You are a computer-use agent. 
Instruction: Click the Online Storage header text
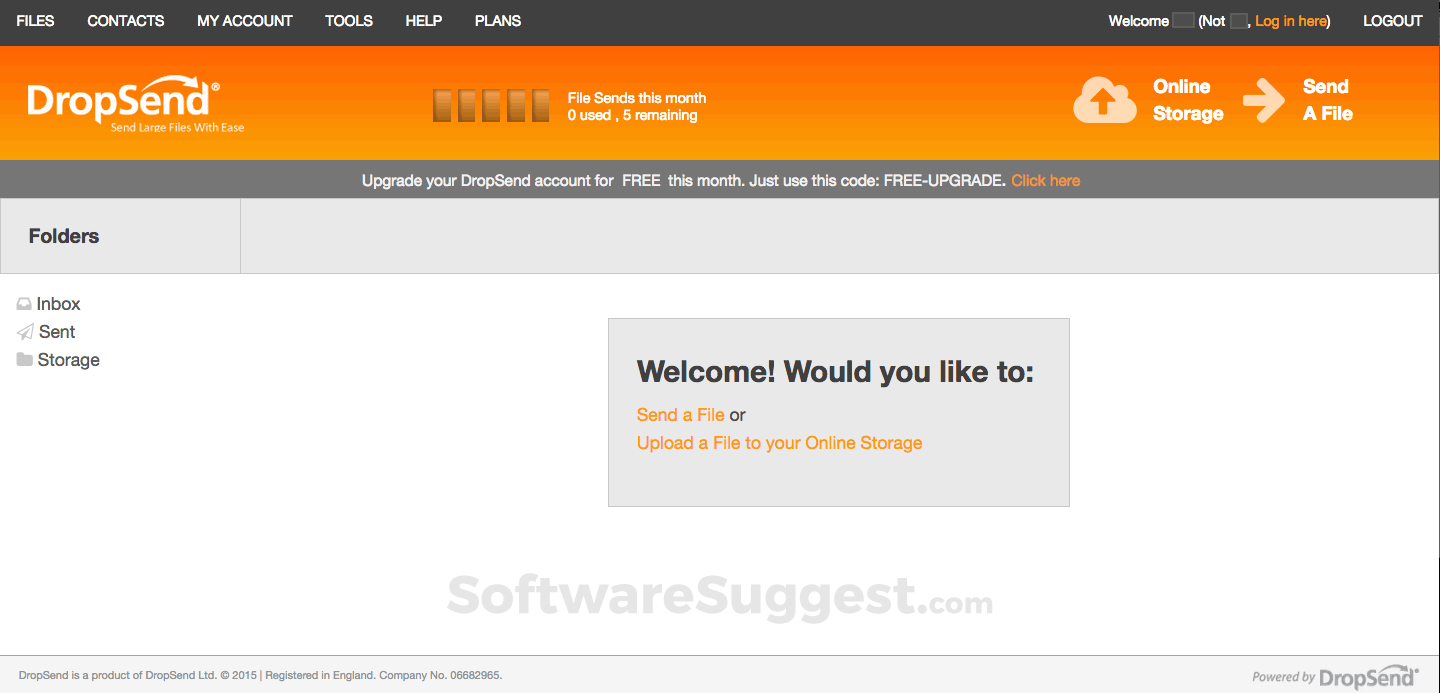(1188, 100)
